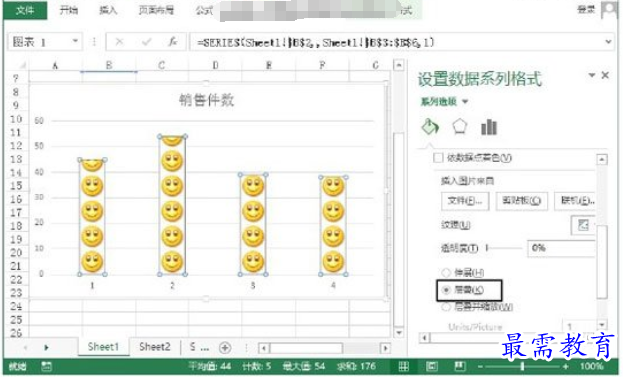Open the Series Options bar chart tab
This screenshot has height=377, width=623.
tap(489, 127)
